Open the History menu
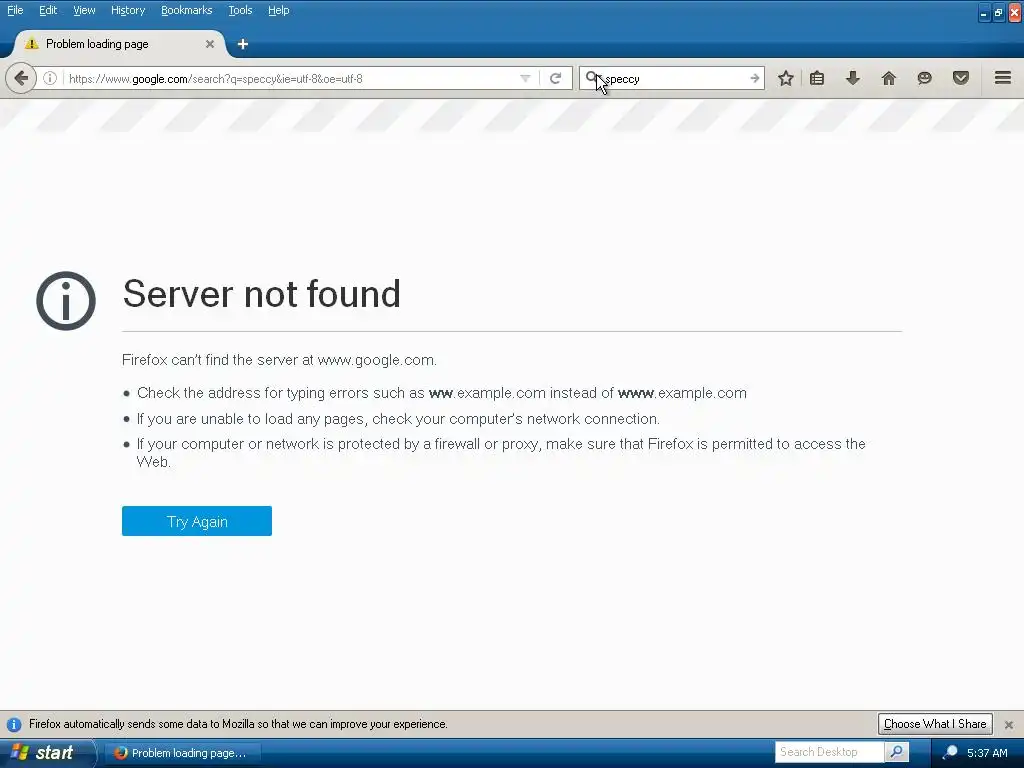Viewport: 1024px width, 768px height. click(x=128, y=10)
